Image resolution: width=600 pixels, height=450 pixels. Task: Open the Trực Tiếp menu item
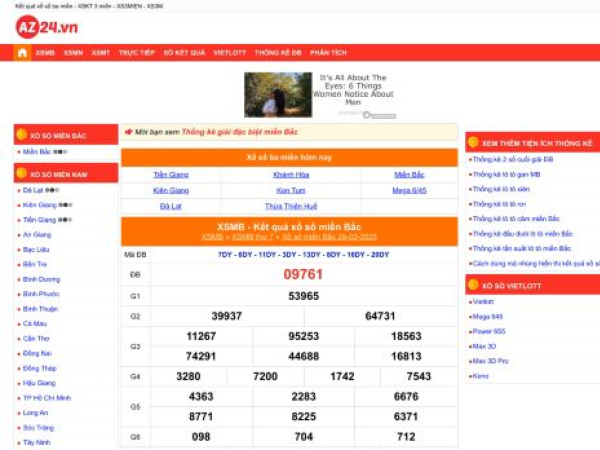click(x=135, y=52)
